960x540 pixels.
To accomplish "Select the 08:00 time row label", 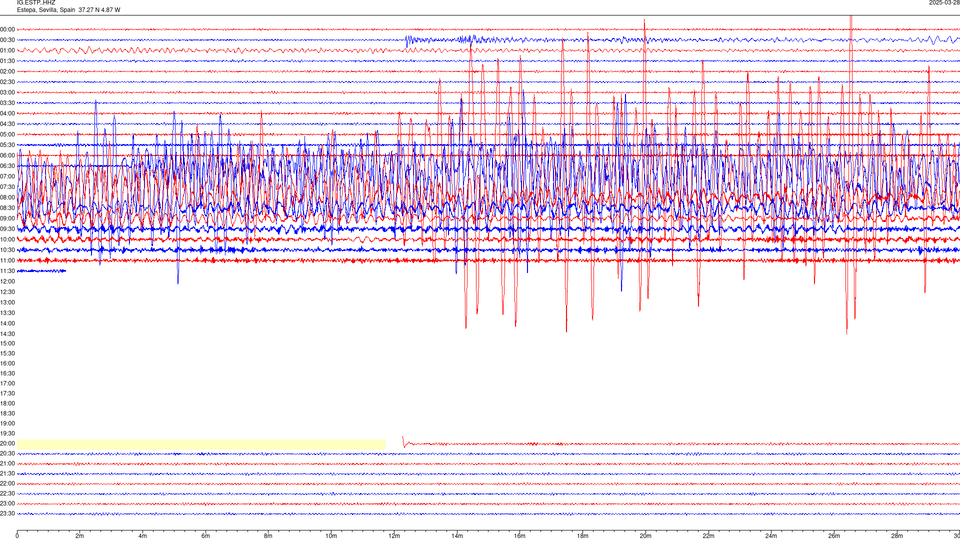I will click(7, 197).
